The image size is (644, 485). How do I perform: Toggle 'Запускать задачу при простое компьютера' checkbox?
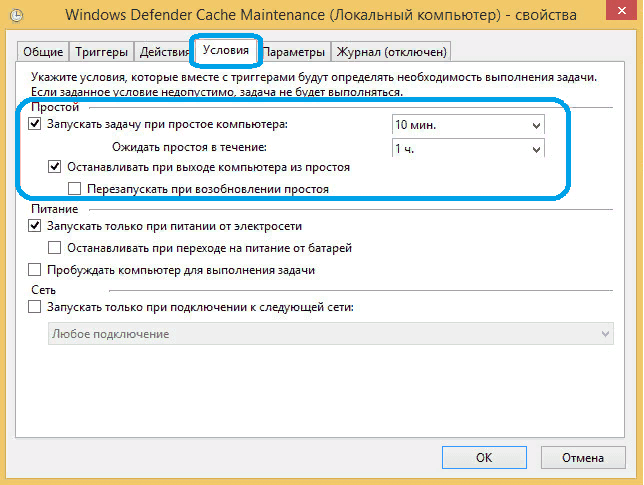tap(36, 124)
